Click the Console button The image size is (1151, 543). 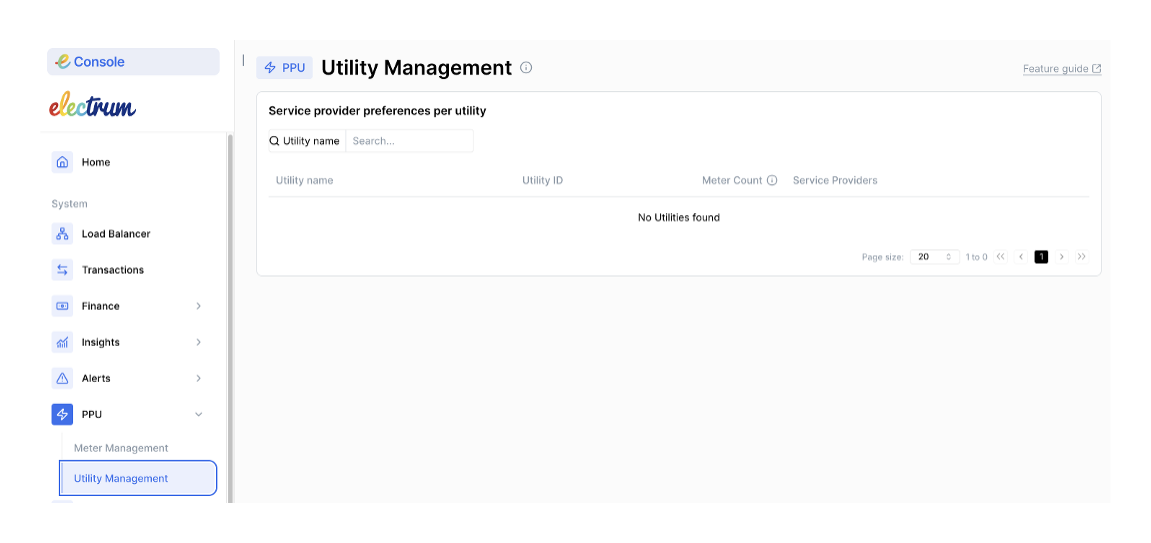pos(133,62)
